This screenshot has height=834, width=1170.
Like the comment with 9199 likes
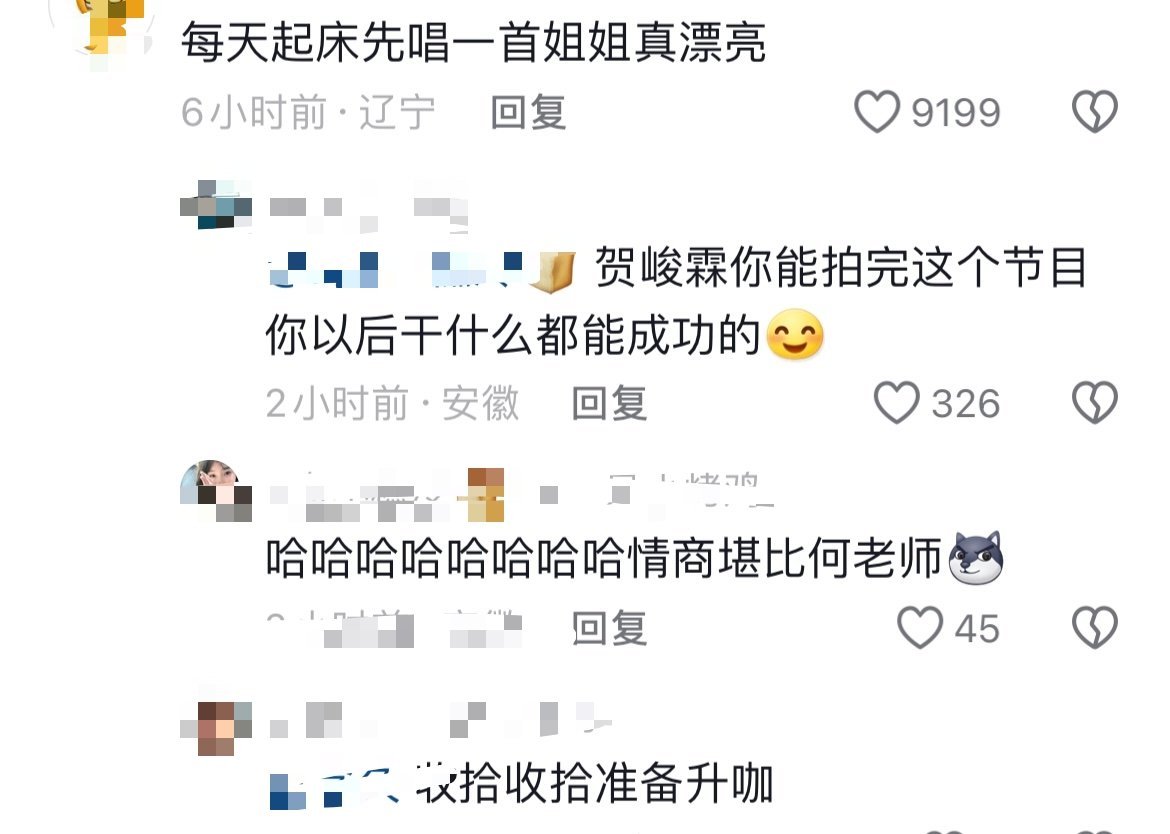pos(877,112)
